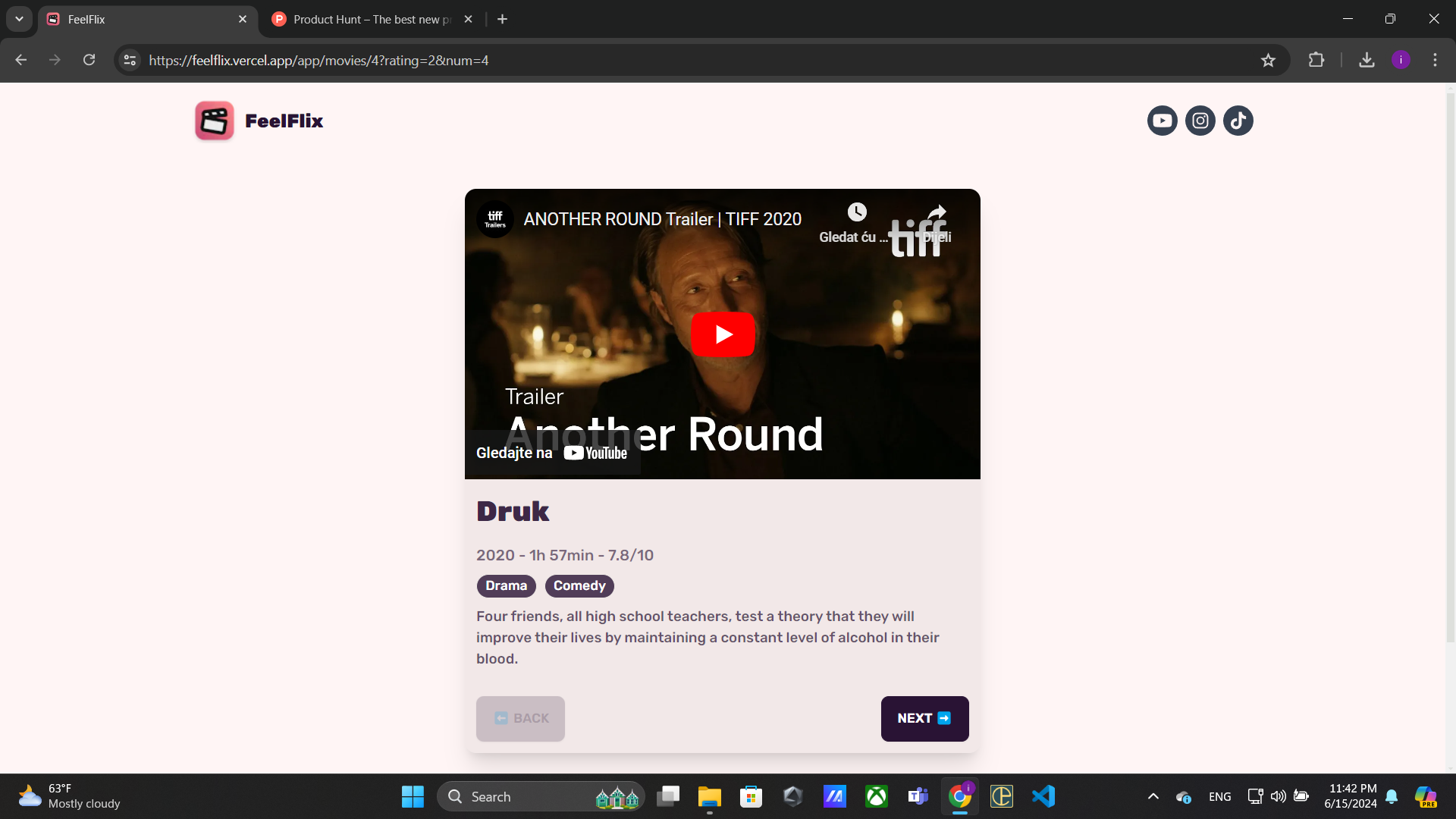This screenshot has width=1456, height=819.
Task: Play the Another Round trailer
Action: pos(723,334)
